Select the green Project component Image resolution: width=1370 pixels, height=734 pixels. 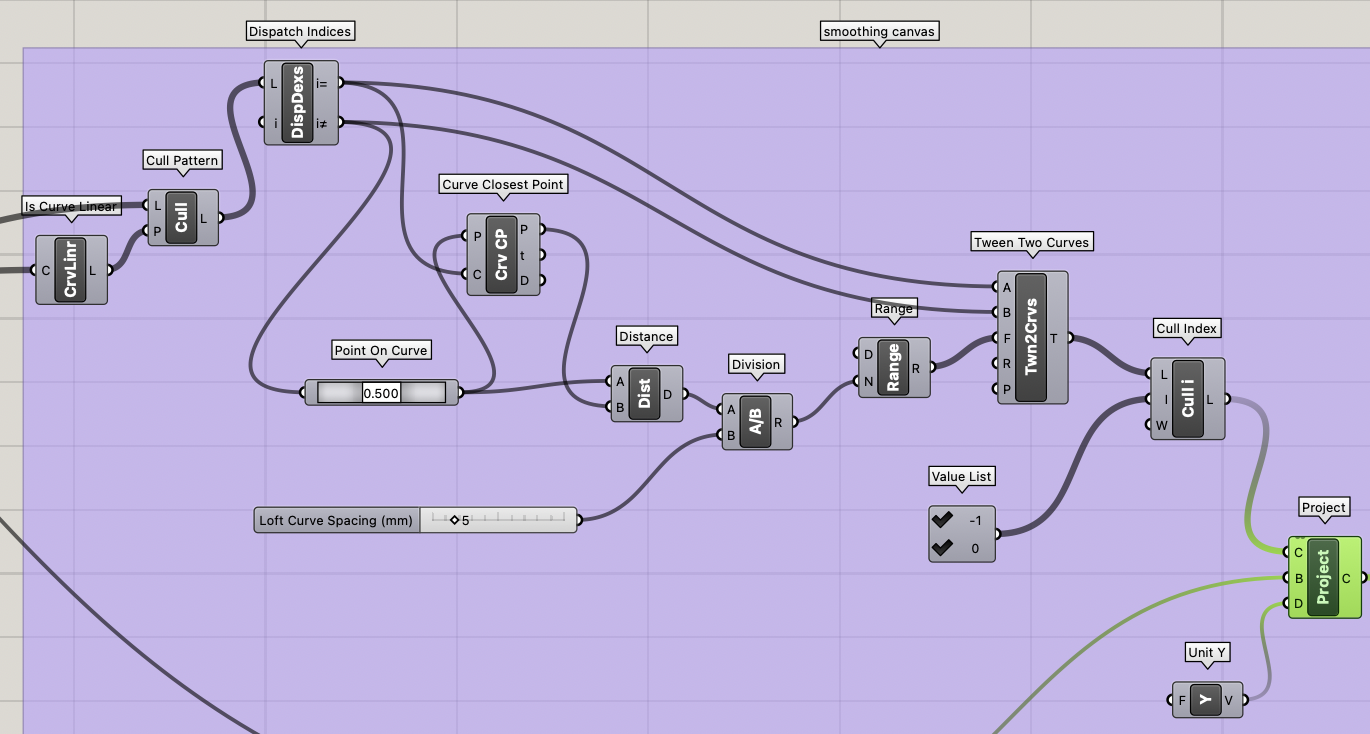coord(1324,577)
